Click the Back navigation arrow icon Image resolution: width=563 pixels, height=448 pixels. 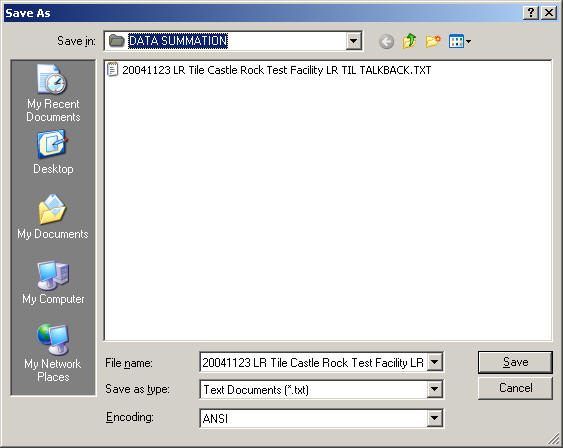pos(386,42)
